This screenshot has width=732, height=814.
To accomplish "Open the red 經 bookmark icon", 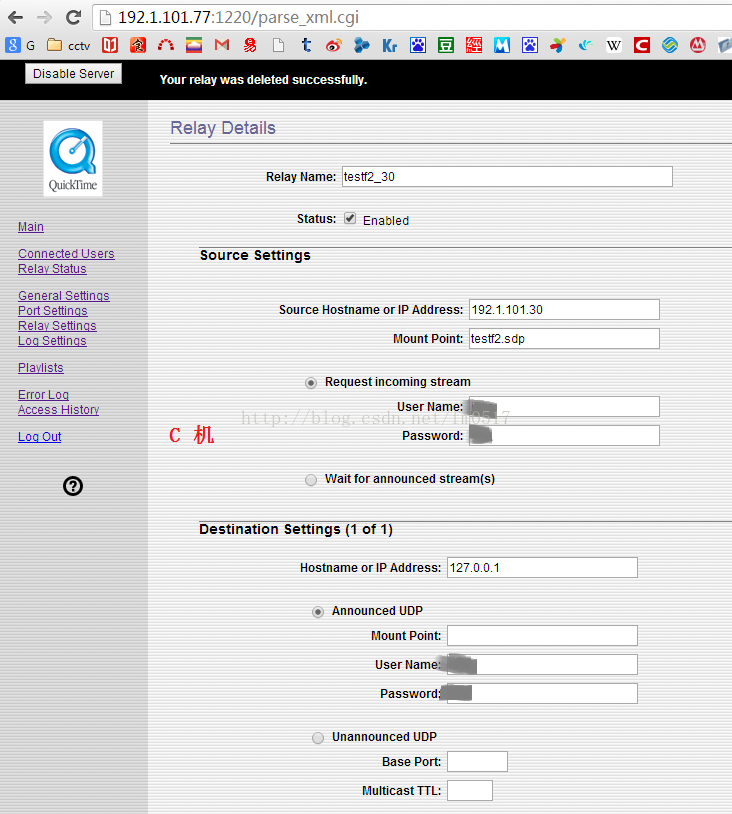I will click(474, 46).
